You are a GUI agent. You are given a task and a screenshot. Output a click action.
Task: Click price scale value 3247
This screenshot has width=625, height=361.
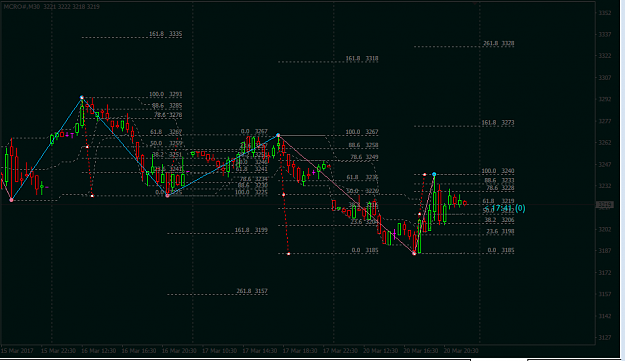coord(605,164)
